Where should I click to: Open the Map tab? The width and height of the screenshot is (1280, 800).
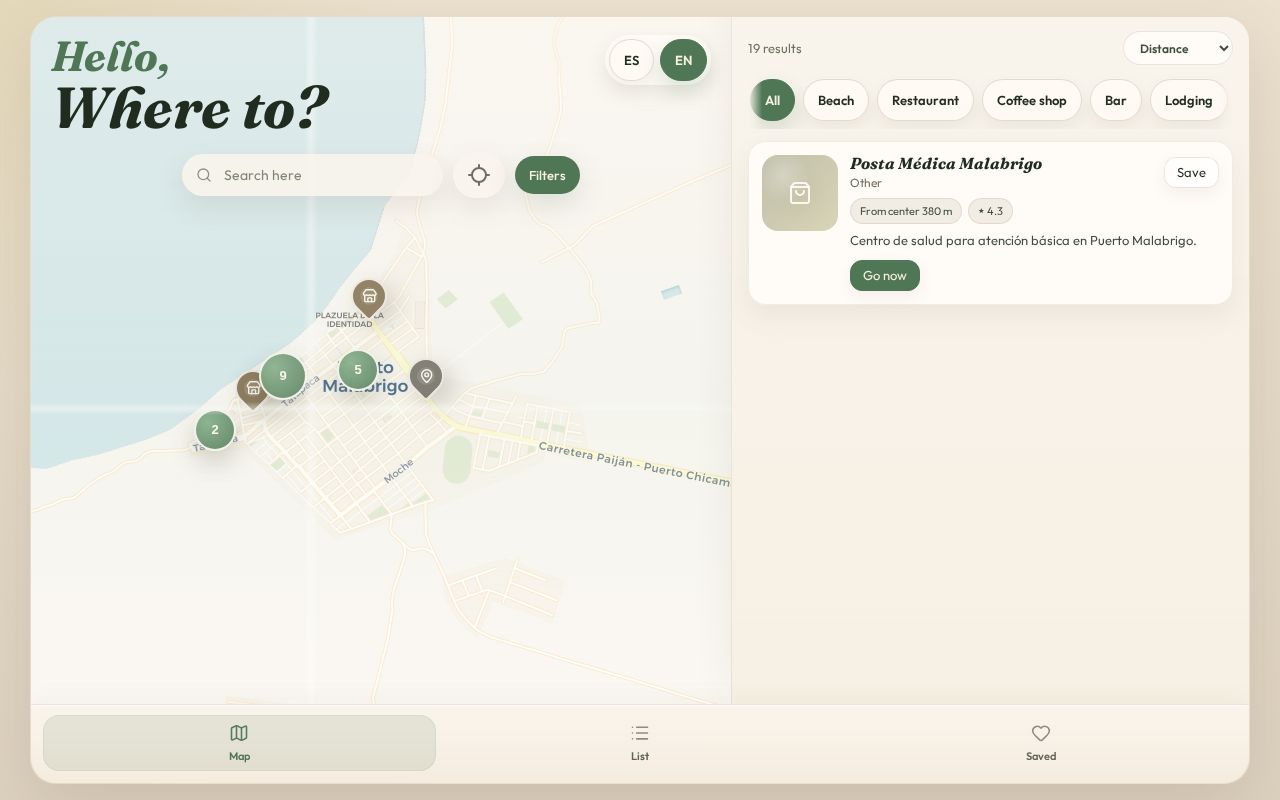coord(239,743)
